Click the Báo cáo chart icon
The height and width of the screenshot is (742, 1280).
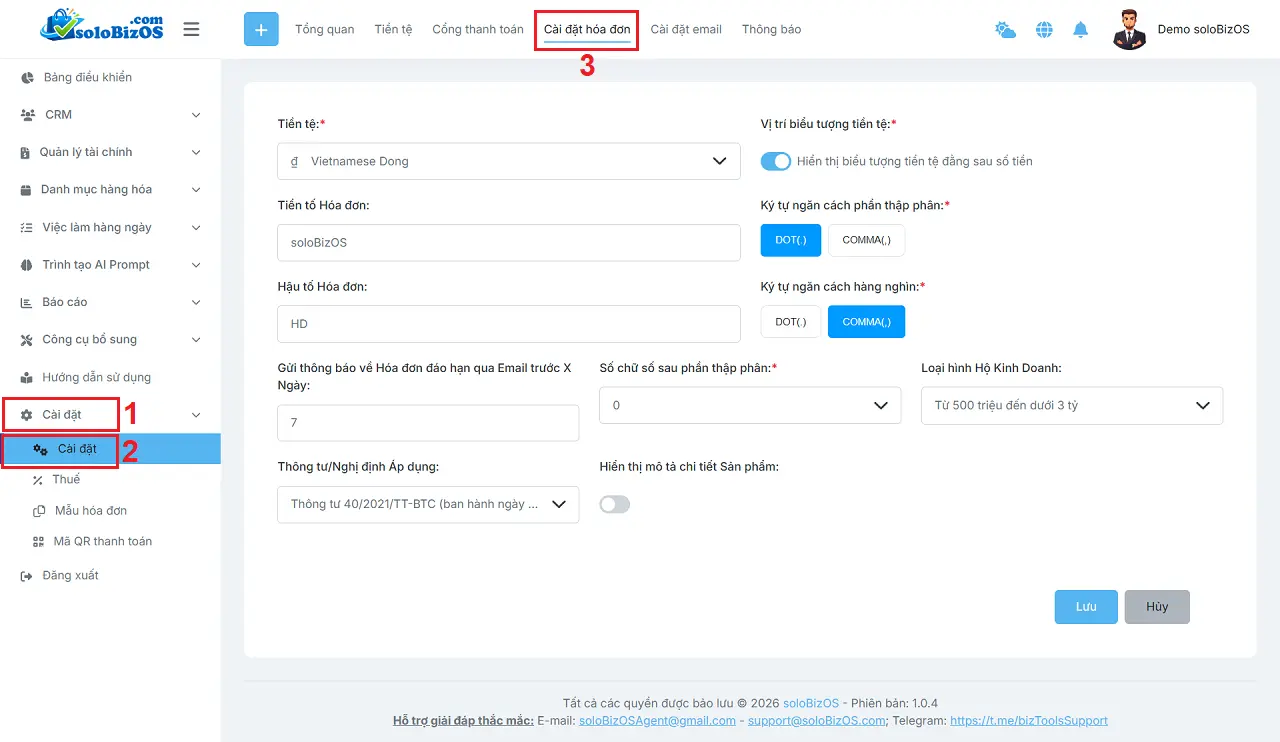pos(27,302)
